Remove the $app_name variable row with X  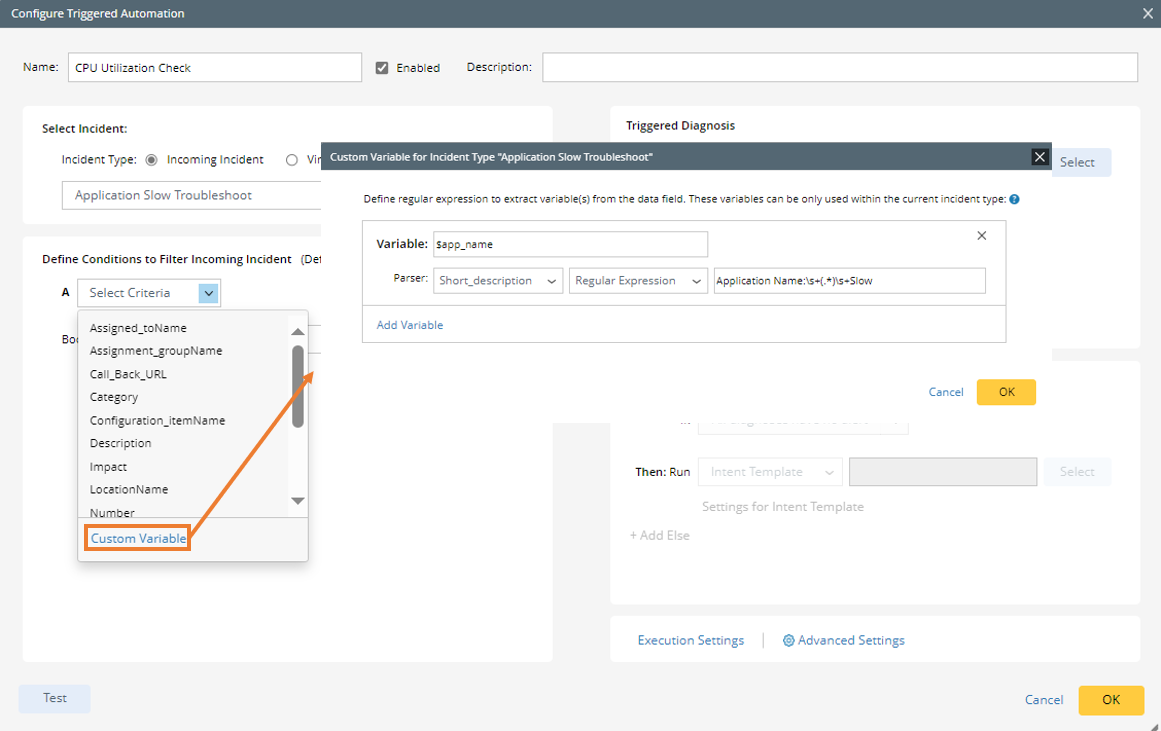tap(981, 236)
